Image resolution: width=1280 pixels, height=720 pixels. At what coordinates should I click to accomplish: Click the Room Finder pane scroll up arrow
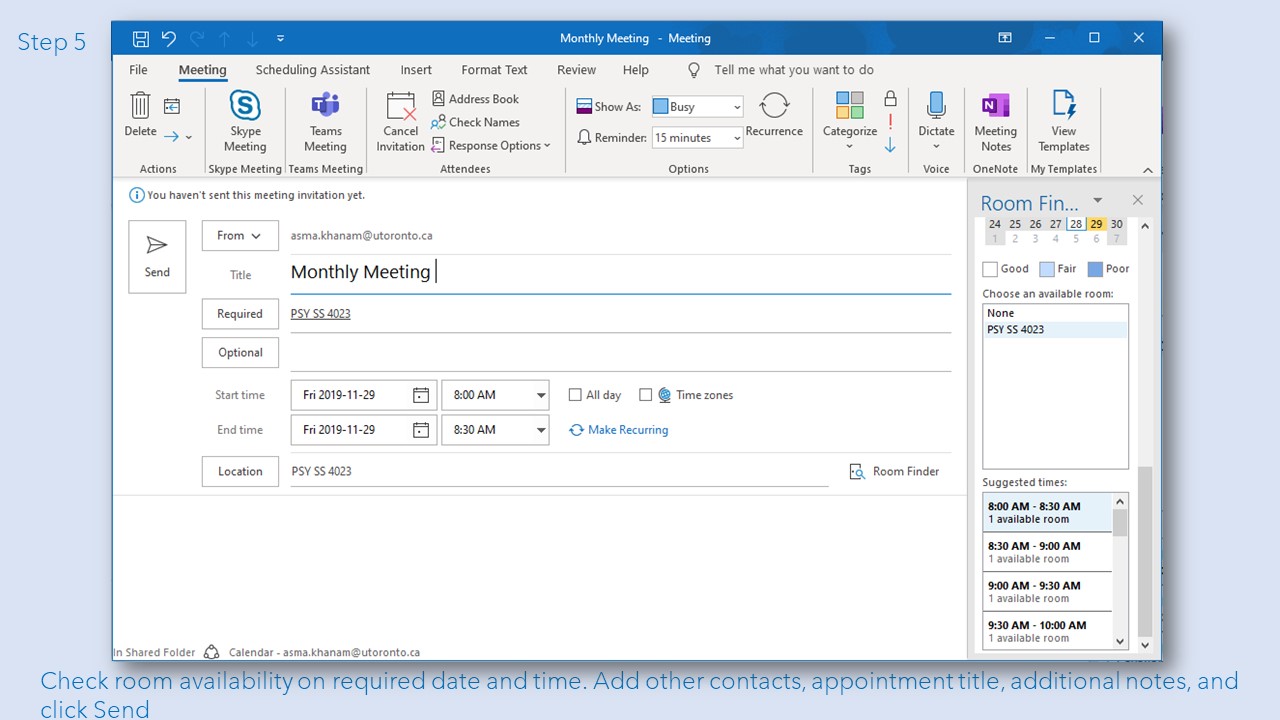coord(1145,227)
